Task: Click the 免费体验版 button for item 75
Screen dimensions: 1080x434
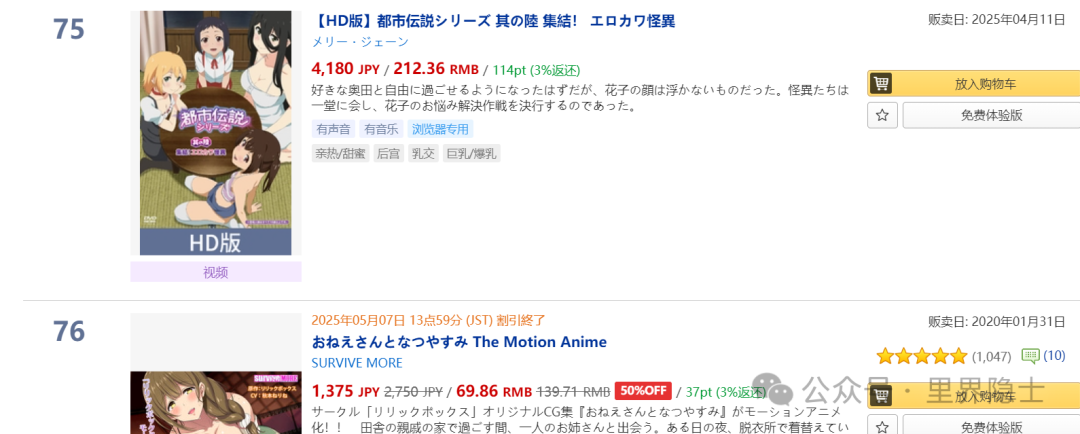Action: pyautogui.click(x=990, y=115)
